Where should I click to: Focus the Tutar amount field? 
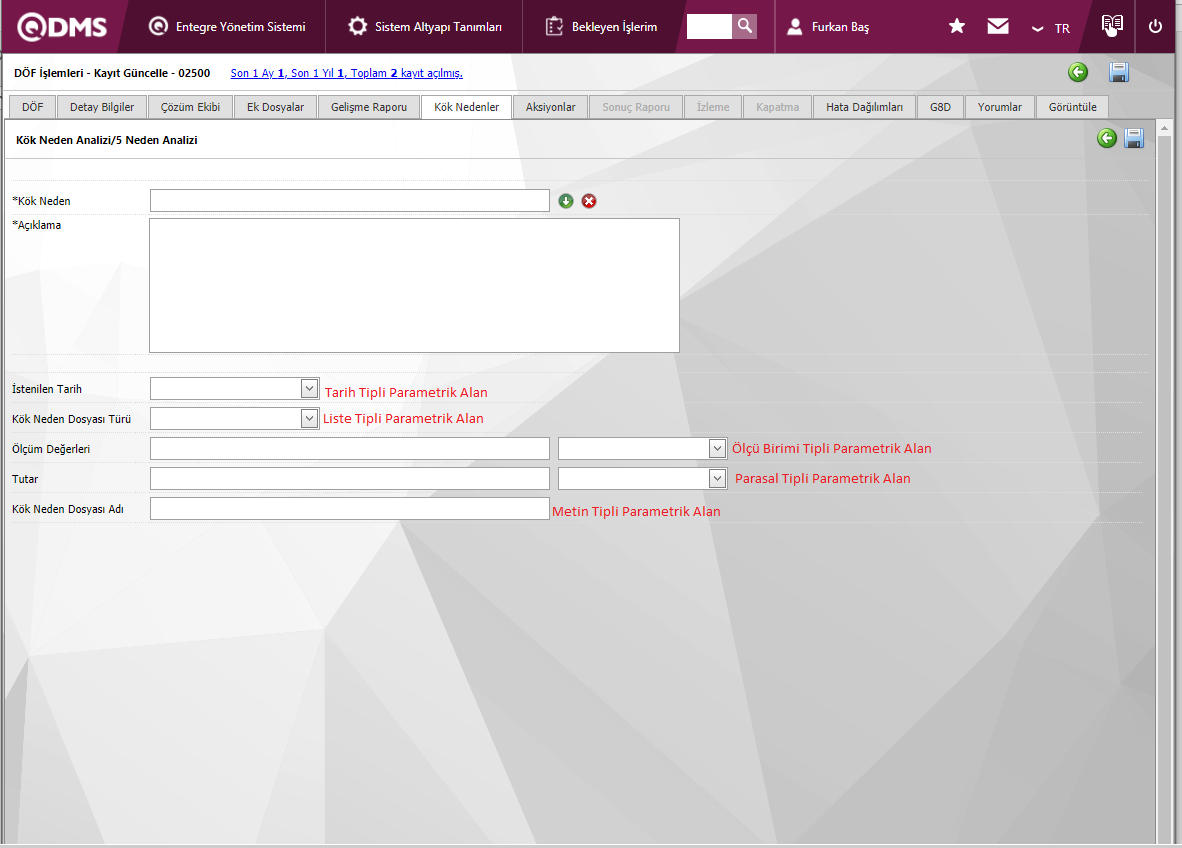pyautogui.click(x=350, y=479)
